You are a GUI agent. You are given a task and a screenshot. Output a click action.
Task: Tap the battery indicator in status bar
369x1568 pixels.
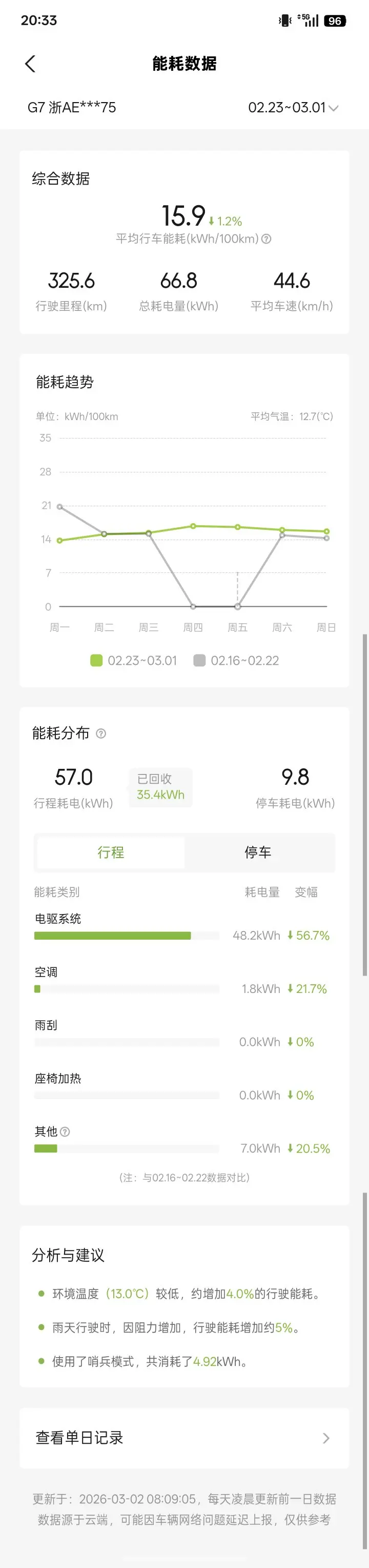click(x=334, y=21)
